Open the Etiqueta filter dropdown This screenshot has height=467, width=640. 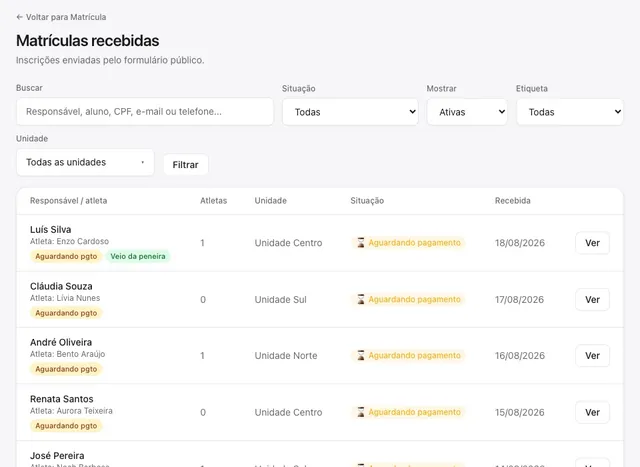pos(570,112)
